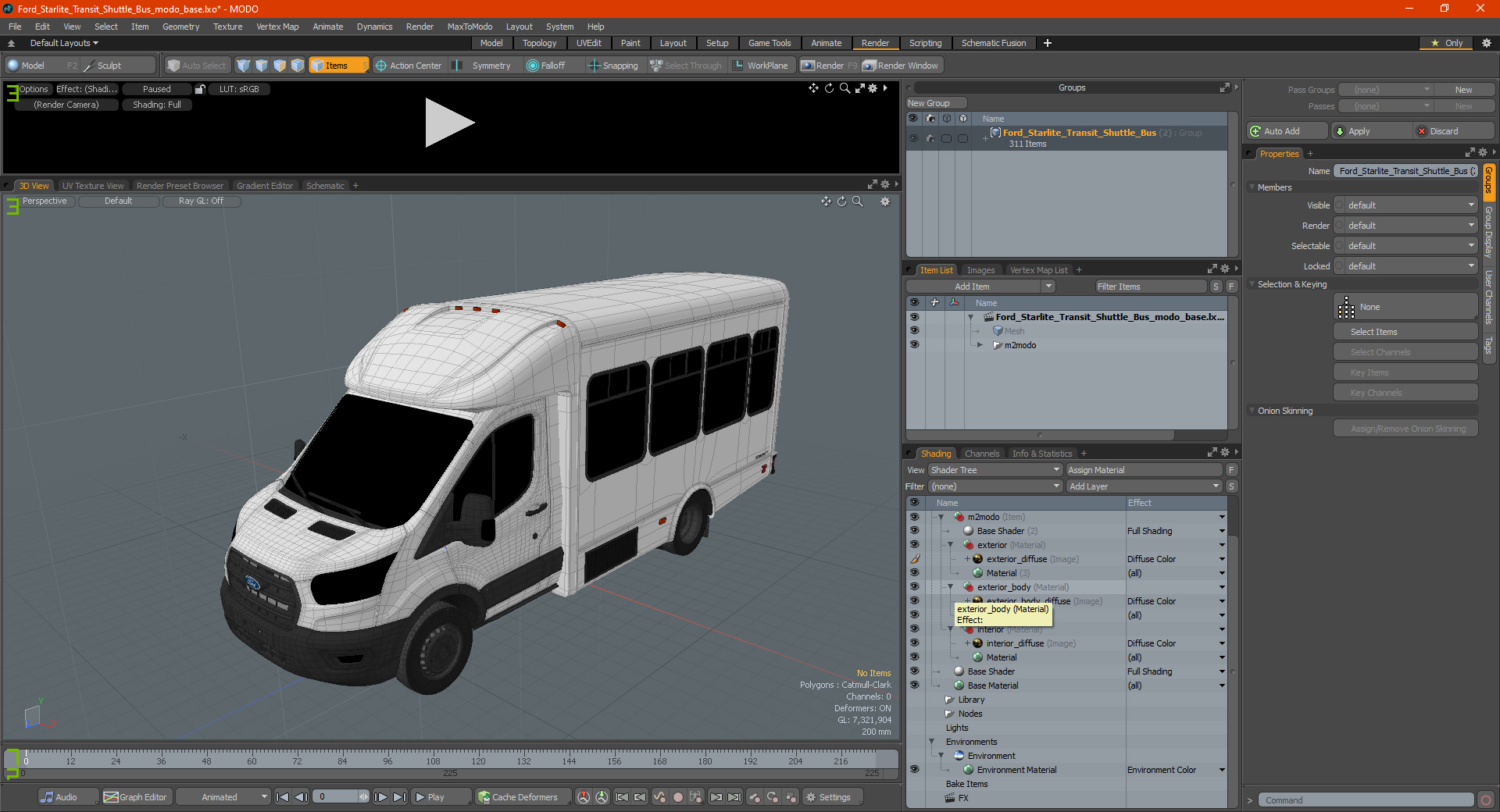
Task: Open WorkPlane options
Action: [761, 66]
